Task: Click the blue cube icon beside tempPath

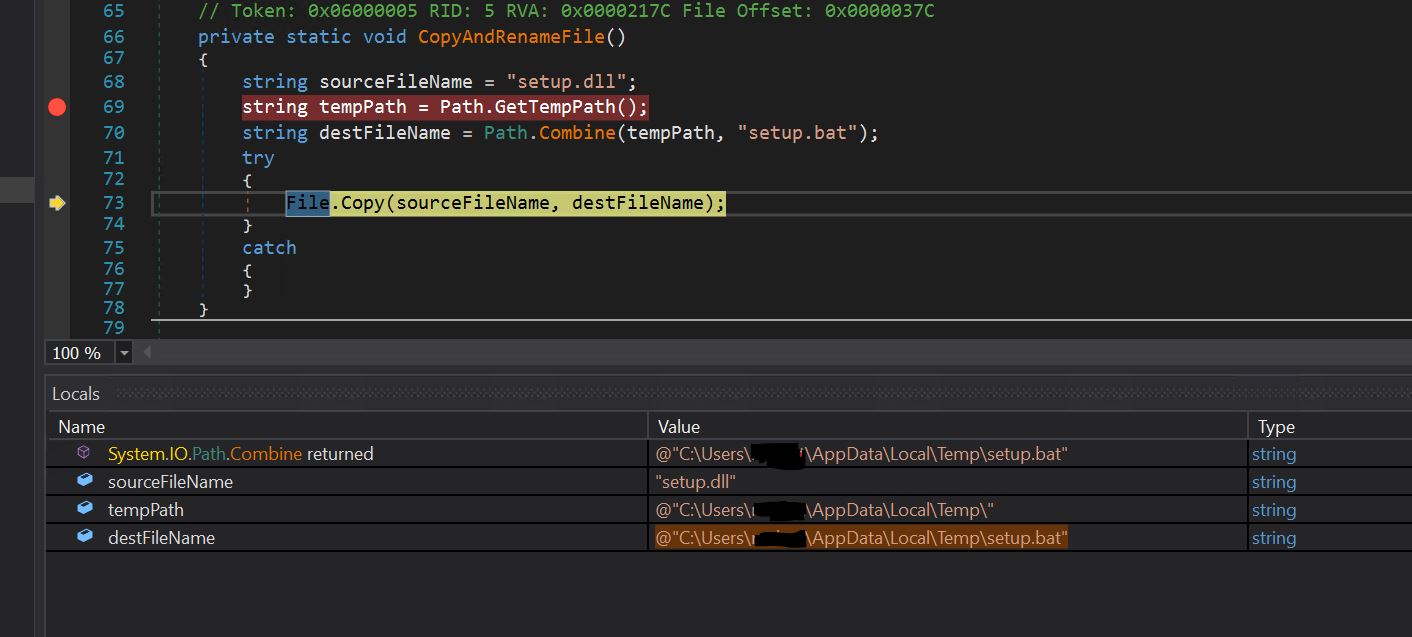Action: [x=85, y=509]
